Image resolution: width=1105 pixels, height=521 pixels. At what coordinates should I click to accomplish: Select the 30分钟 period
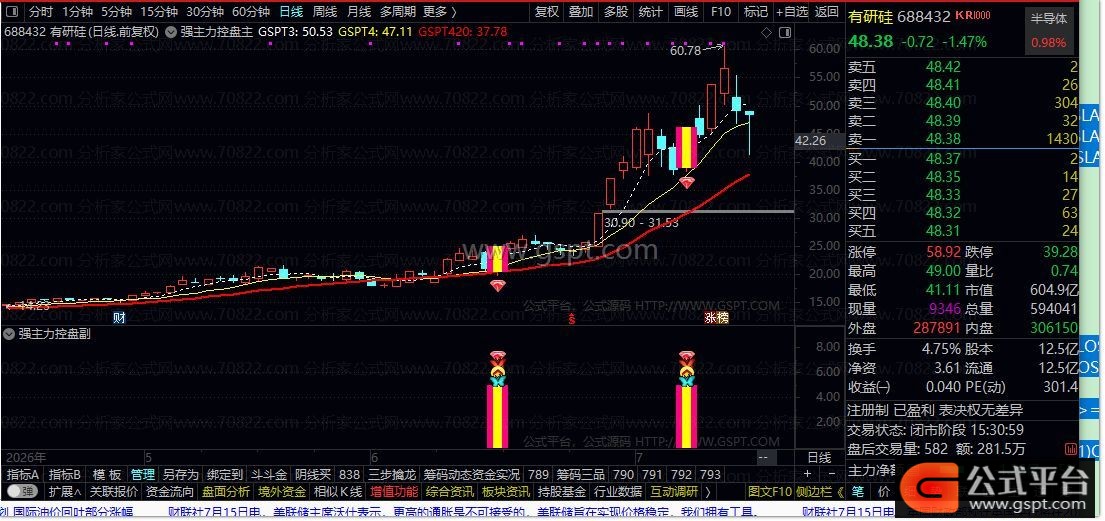[x=205, y=11]
